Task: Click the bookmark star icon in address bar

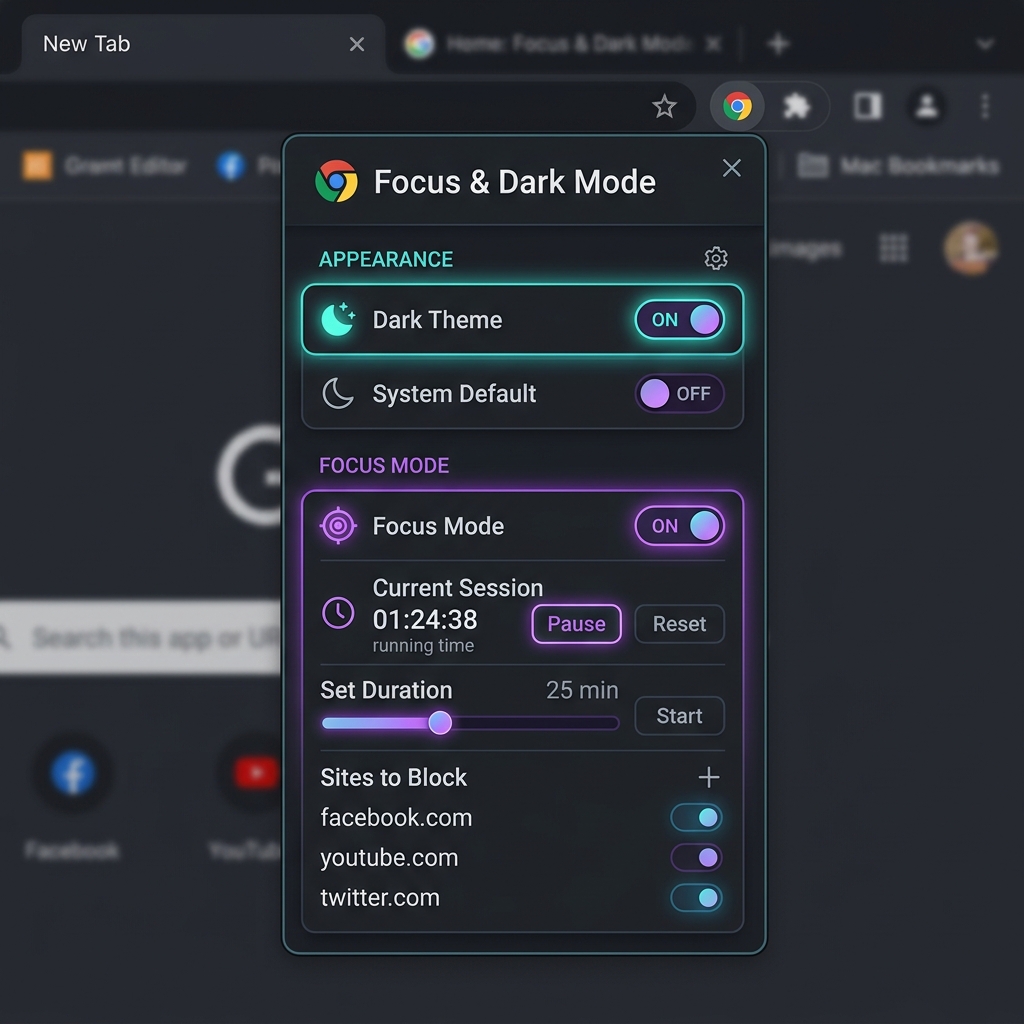Action: (664, 106)
